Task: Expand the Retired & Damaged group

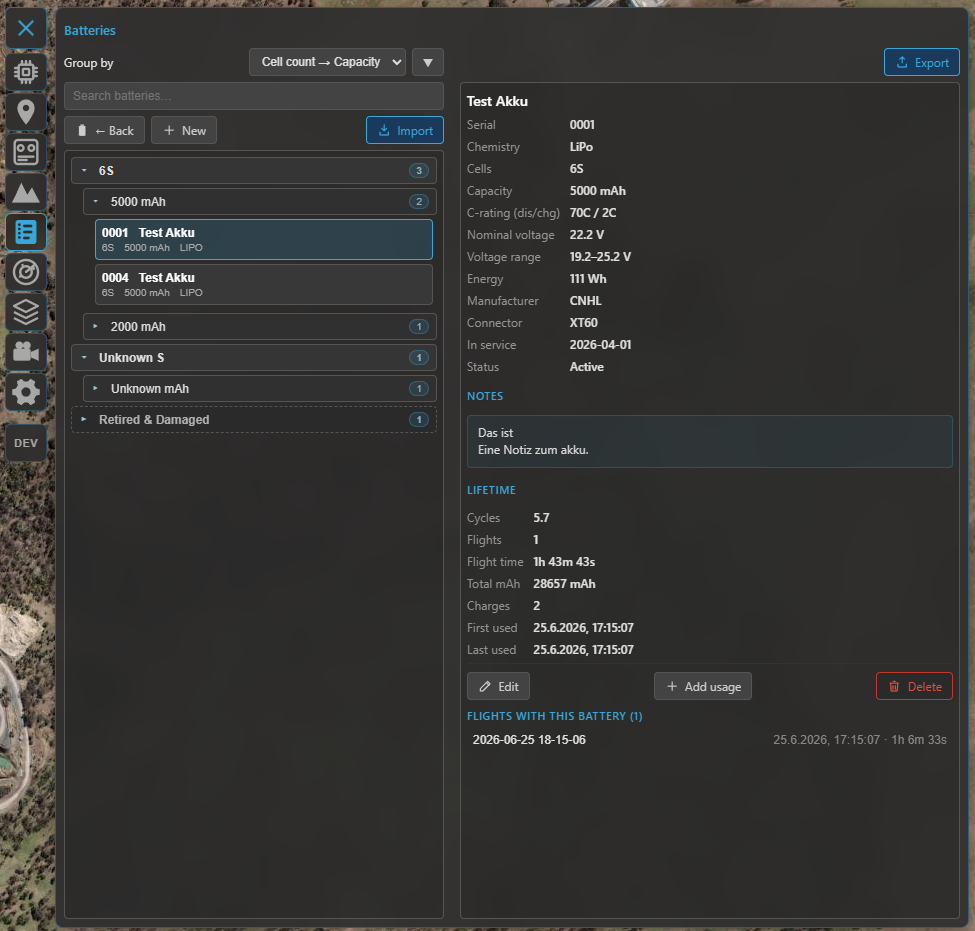Action: point(254,420)
